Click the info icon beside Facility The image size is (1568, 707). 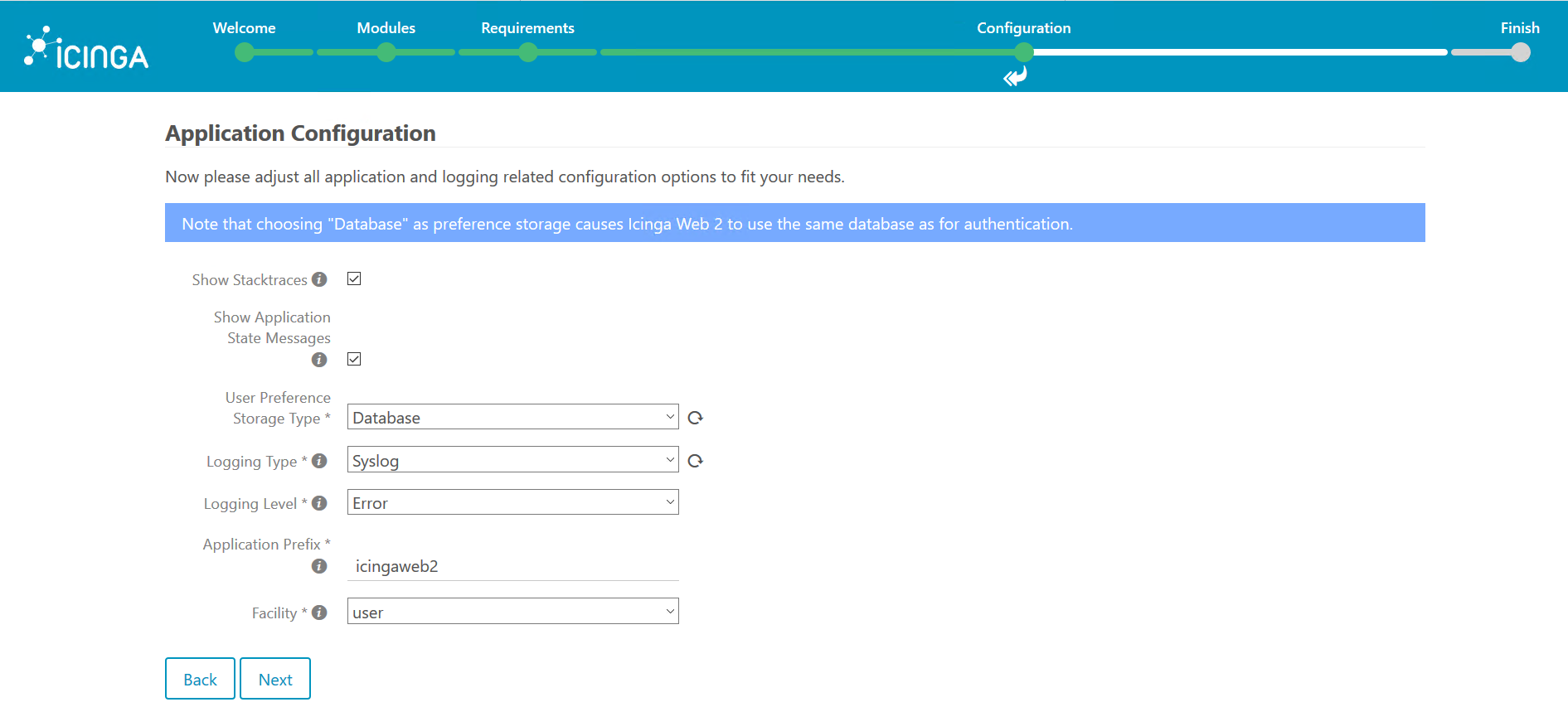(319, 613)
